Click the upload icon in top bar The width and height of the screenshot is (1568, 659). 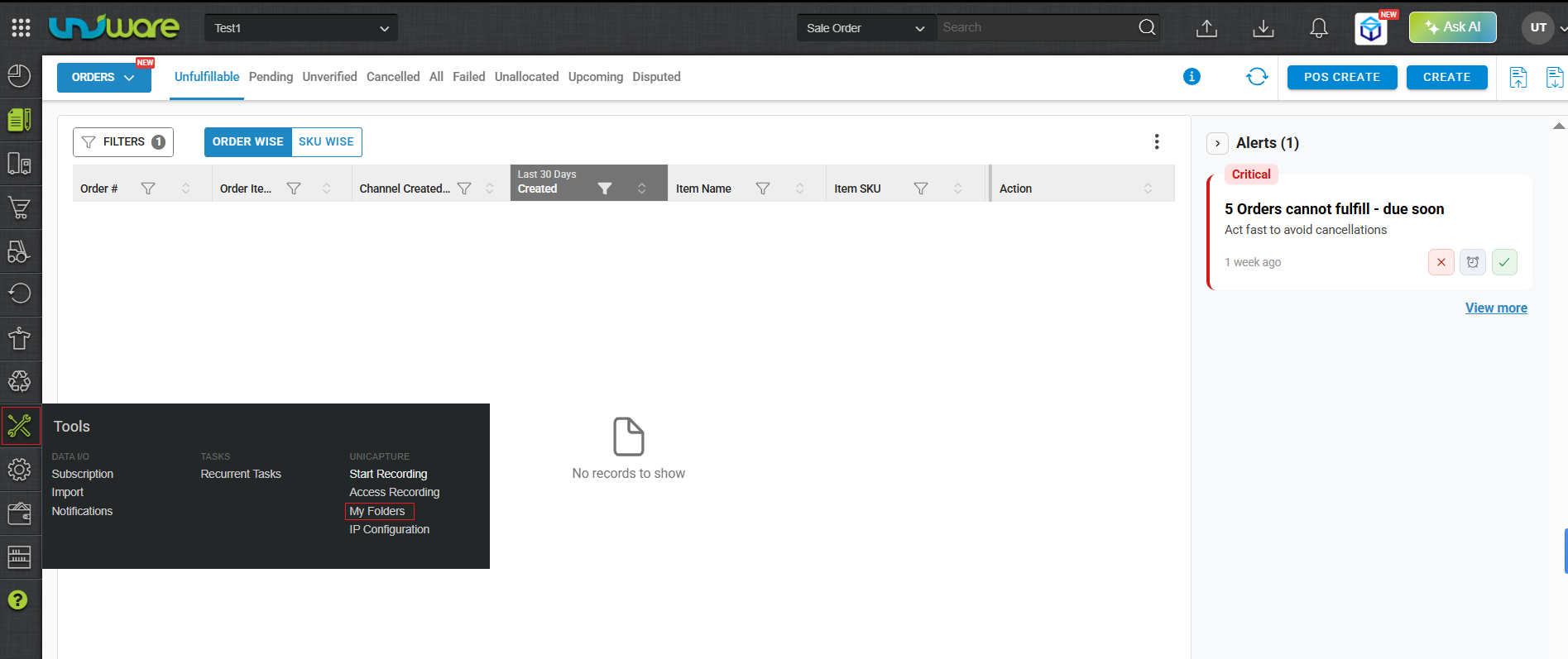coord(1207,28)
